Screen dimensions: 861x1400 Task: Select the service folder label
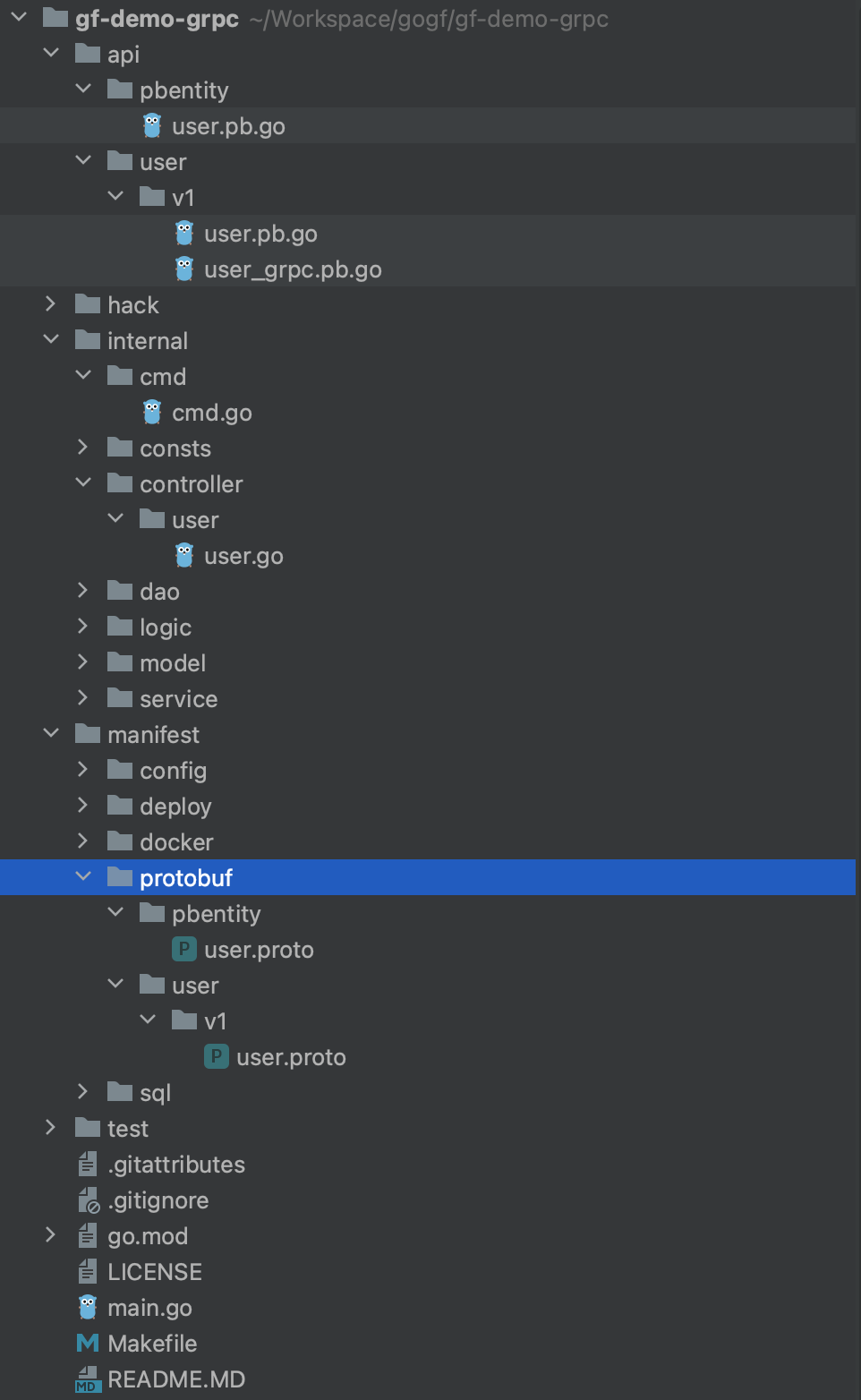(x=178, y=699)
